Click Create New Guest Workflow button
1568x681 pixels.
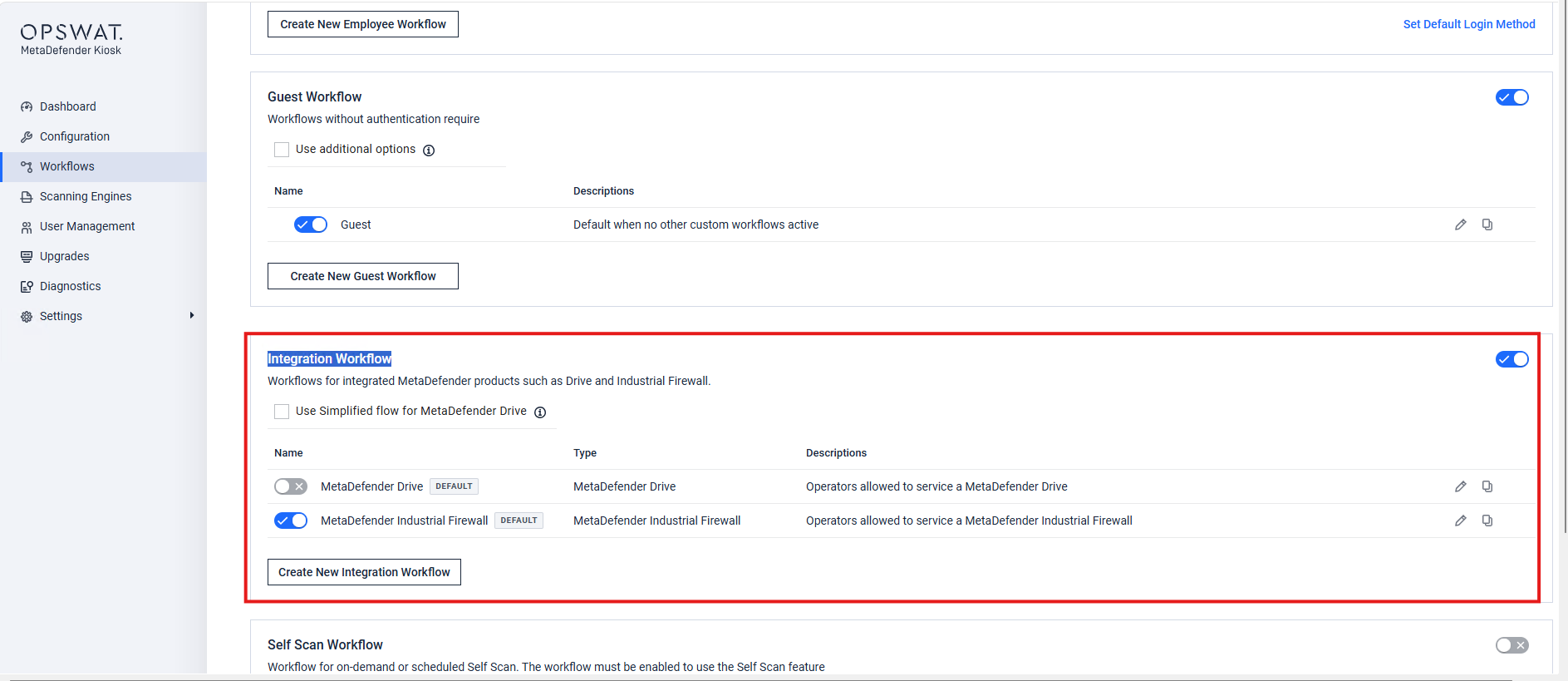tap(363, 276)
